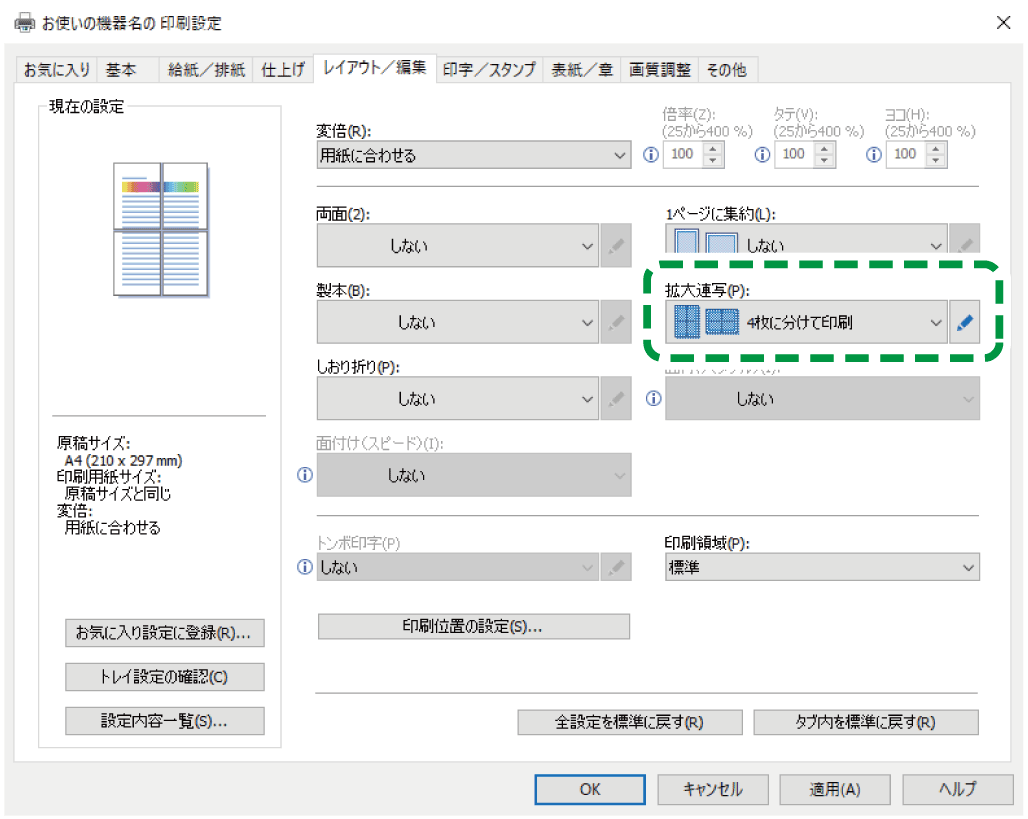Click the info icon beside ヨコ spinner
Screen dimensions: 1028x819
874,155
